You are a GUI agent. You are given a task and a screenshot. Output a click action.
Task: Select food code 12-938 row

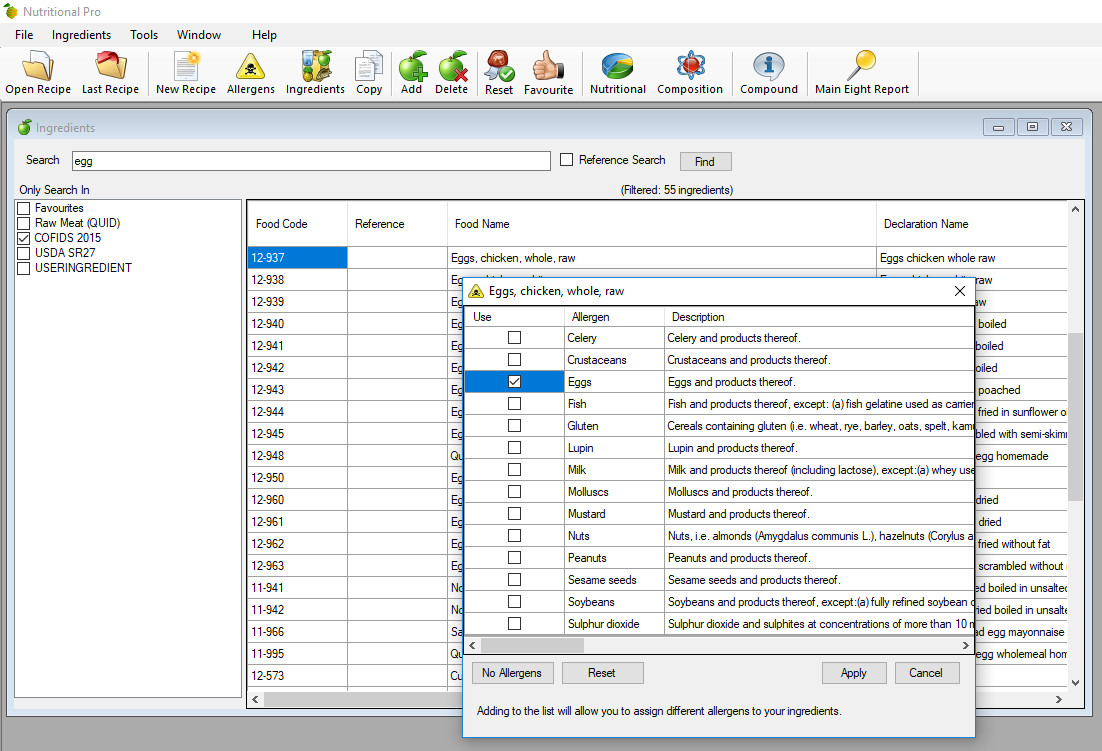pos(298,280)
